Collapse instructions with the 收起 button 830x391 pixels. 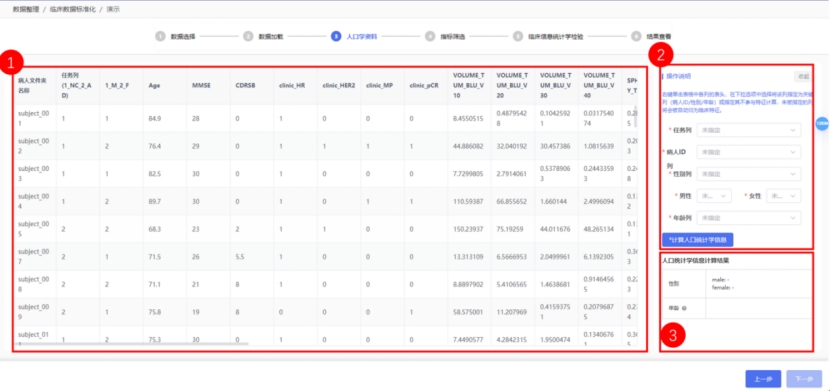tap(803, 76)
